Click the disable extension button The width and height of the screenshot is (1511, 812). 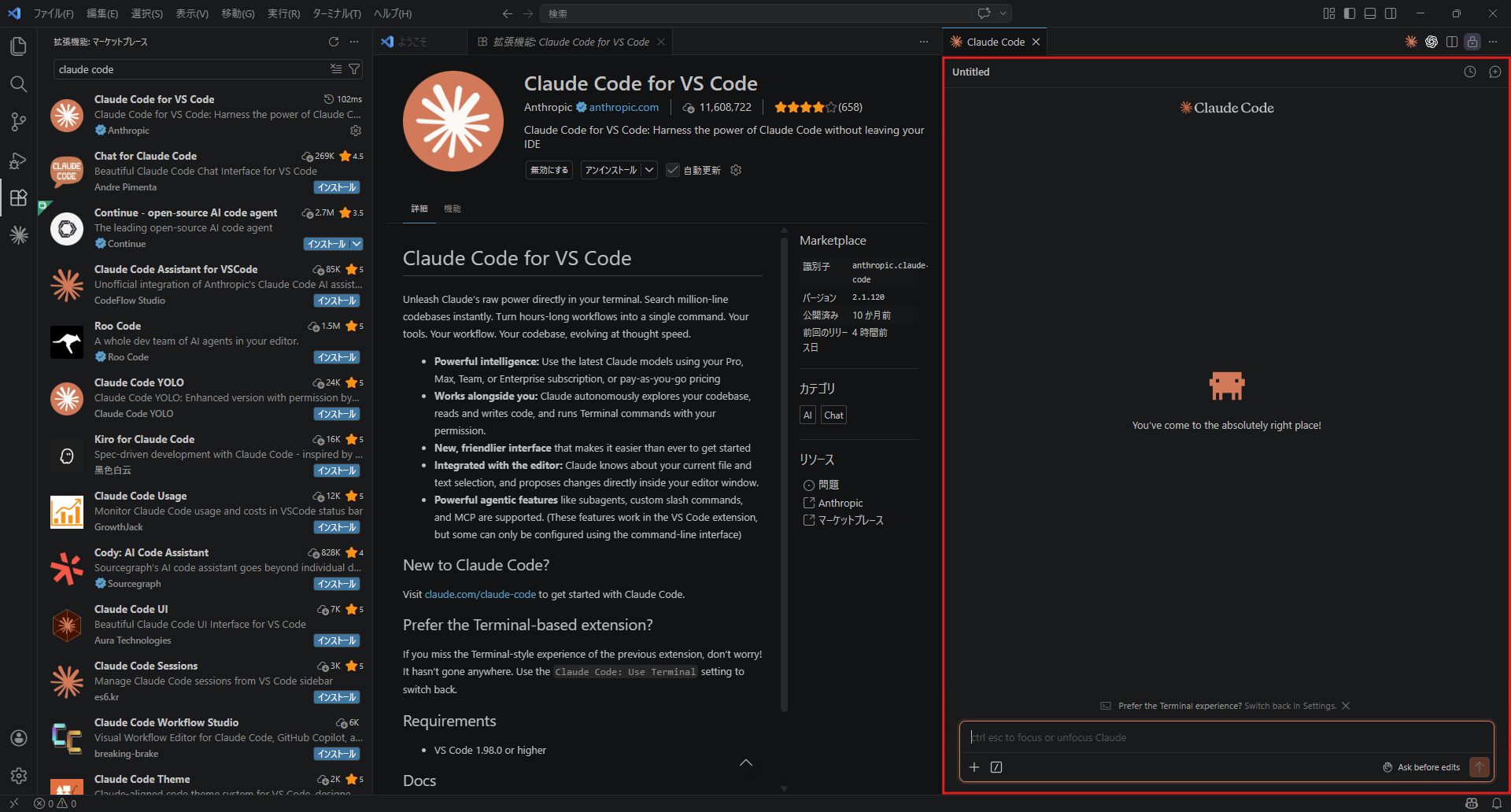(549, 170)
